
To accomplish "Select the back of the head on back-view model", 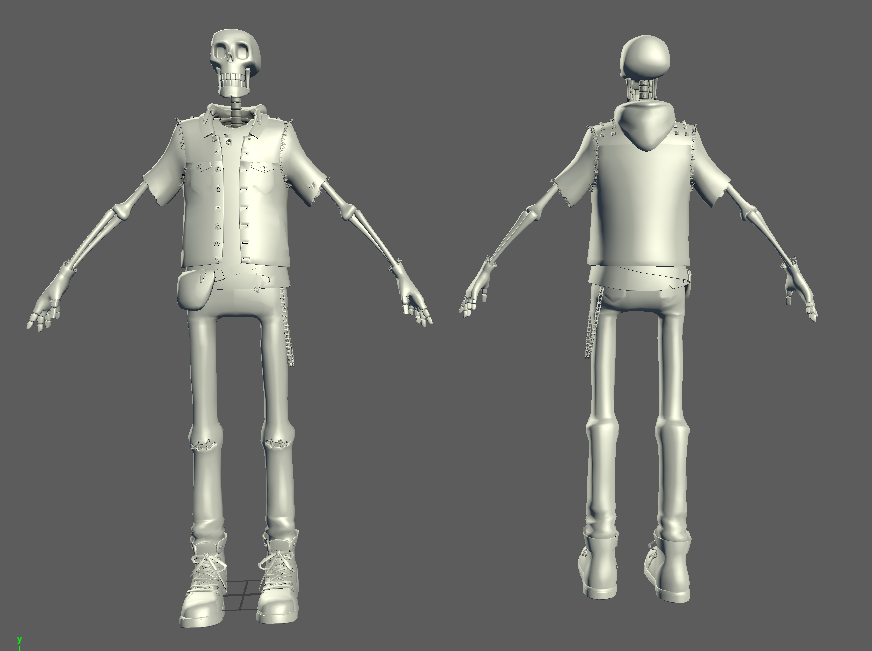I will [x=645, y=57].
